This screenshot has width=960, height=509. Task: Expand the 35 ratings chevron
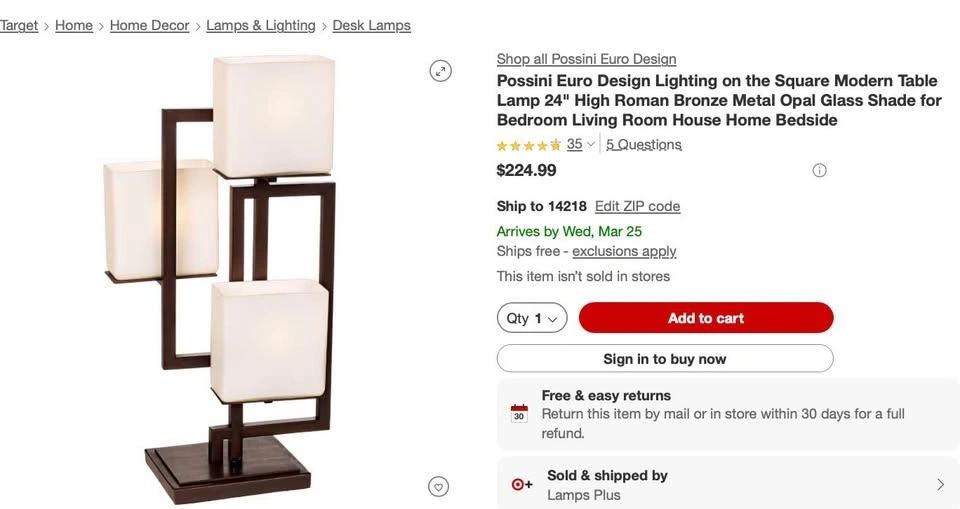tap(591, 145)
